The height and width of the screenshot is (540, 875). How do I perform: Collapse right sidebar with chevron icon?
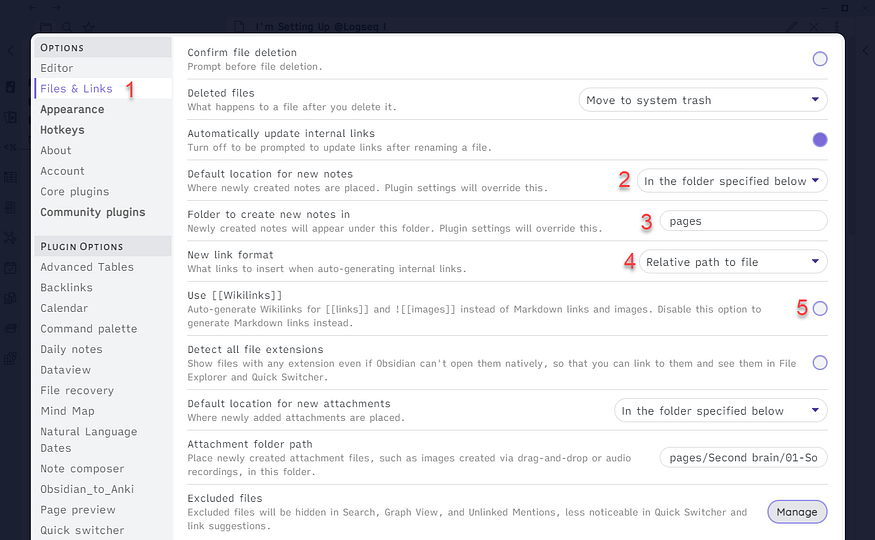(x=866, y=51)
